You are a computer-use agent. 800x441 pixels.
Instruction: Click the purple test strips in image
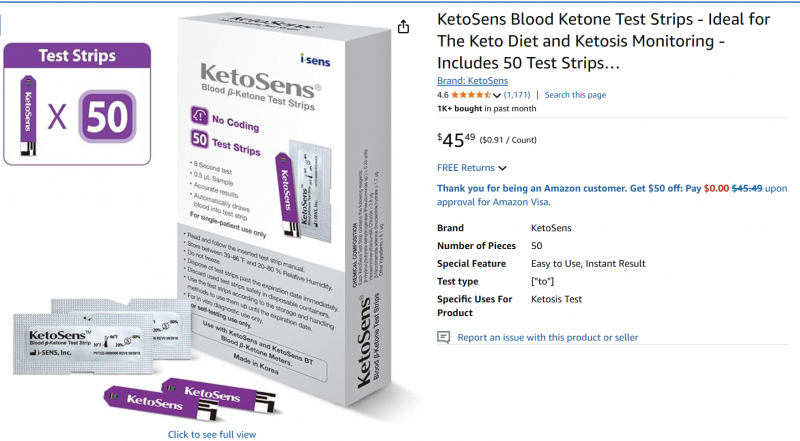[x=190, y=399]
